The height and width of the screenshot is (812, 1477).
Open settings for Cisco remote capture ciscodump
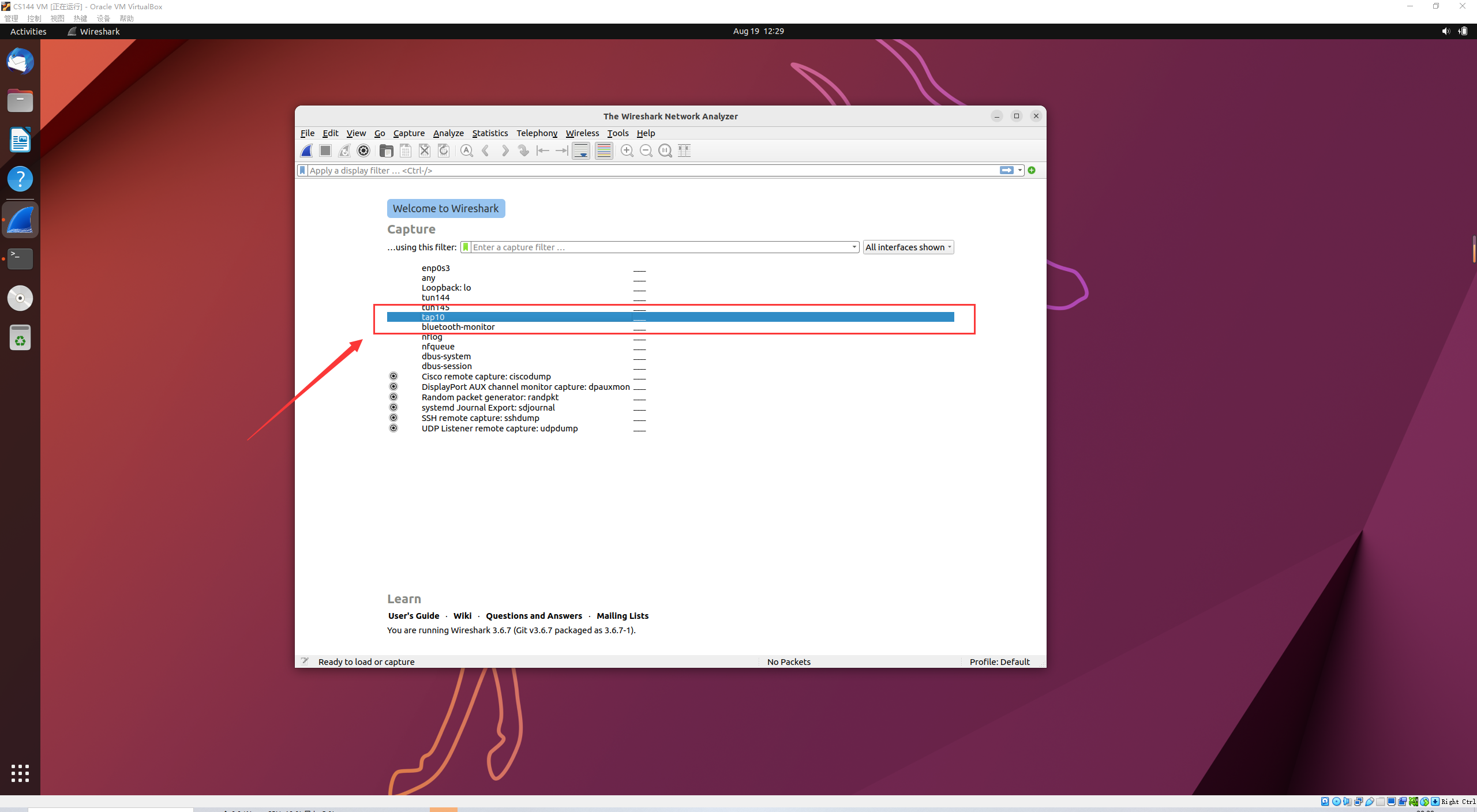[393, 376]
